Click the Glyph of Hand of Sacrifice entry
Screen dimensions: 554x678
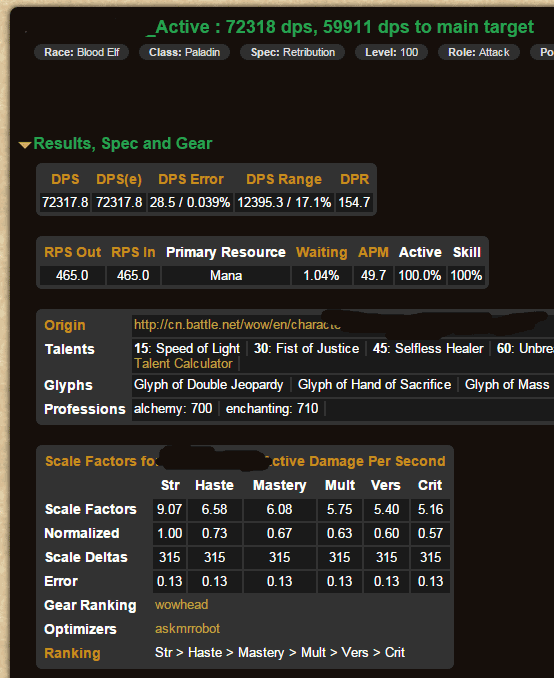pyautogui.click(x=374, y=384)
